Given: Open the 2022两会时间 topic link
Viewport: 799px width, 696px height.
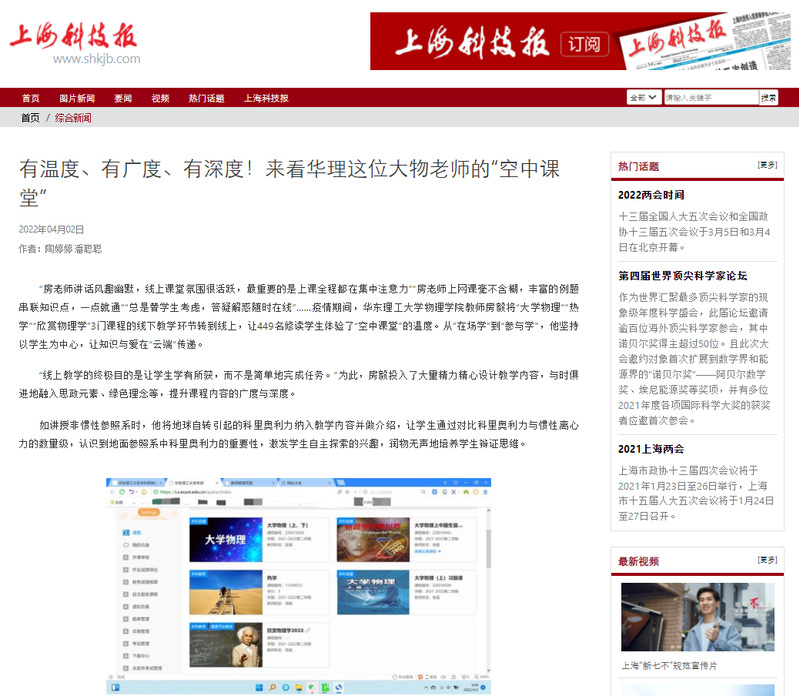Looking at the screenshot, I should click(651, 194).
